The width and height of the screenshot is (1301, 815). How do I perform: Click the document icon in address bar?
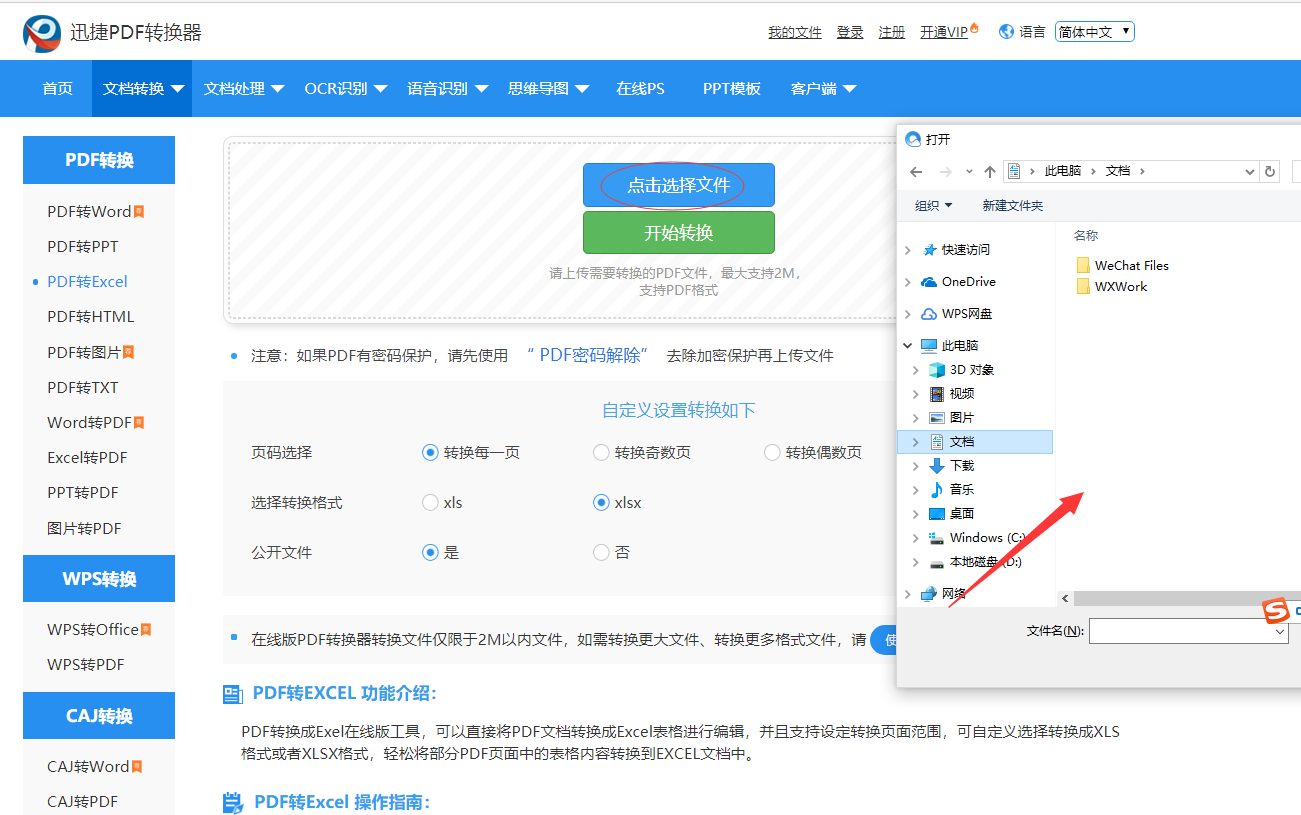tap(1014, 171)
